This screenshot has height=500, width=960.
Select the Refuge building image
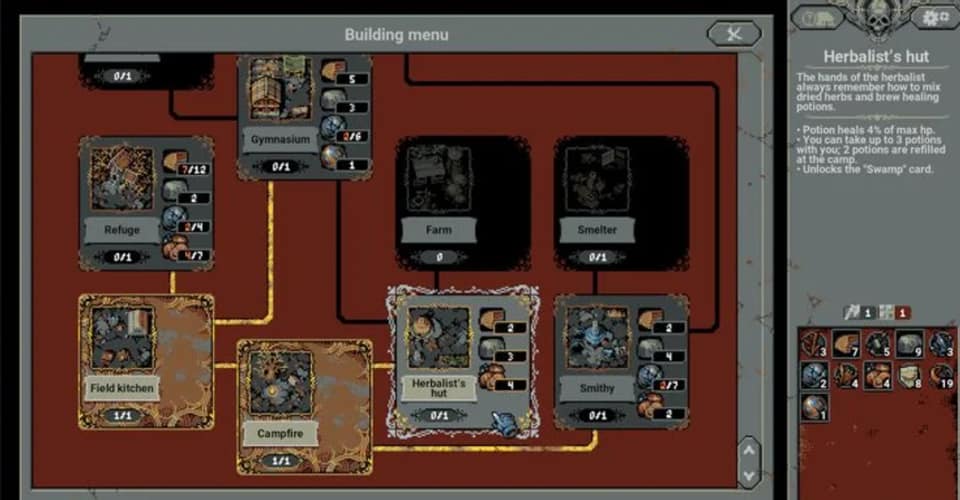[x=122, y=179]
